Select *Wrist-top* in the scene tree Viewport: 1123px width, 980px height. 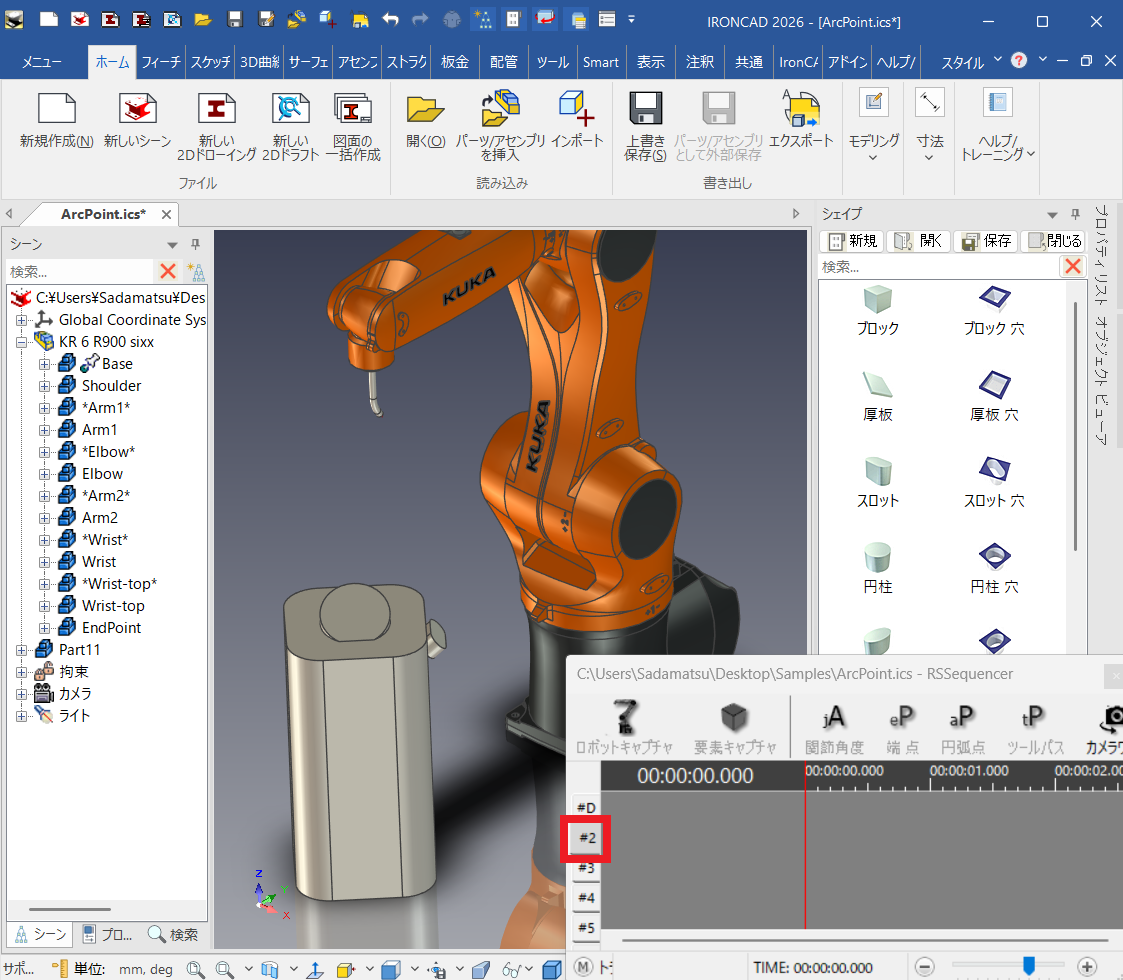pos(119,584)
